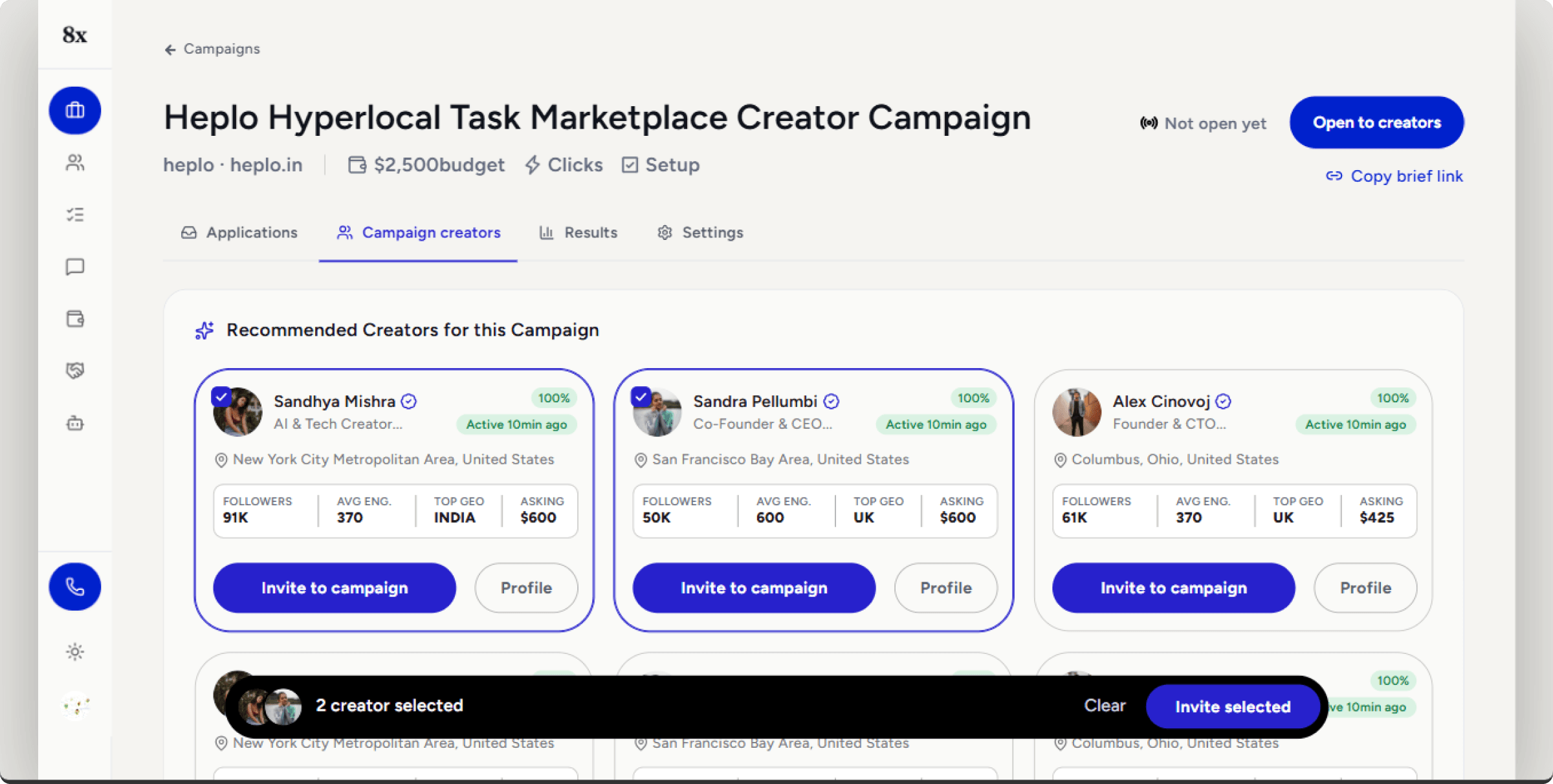This screenshot has height=784, width=1553.
Task: Open the wallet payments sidebar icon
Action: pos(75,319)
